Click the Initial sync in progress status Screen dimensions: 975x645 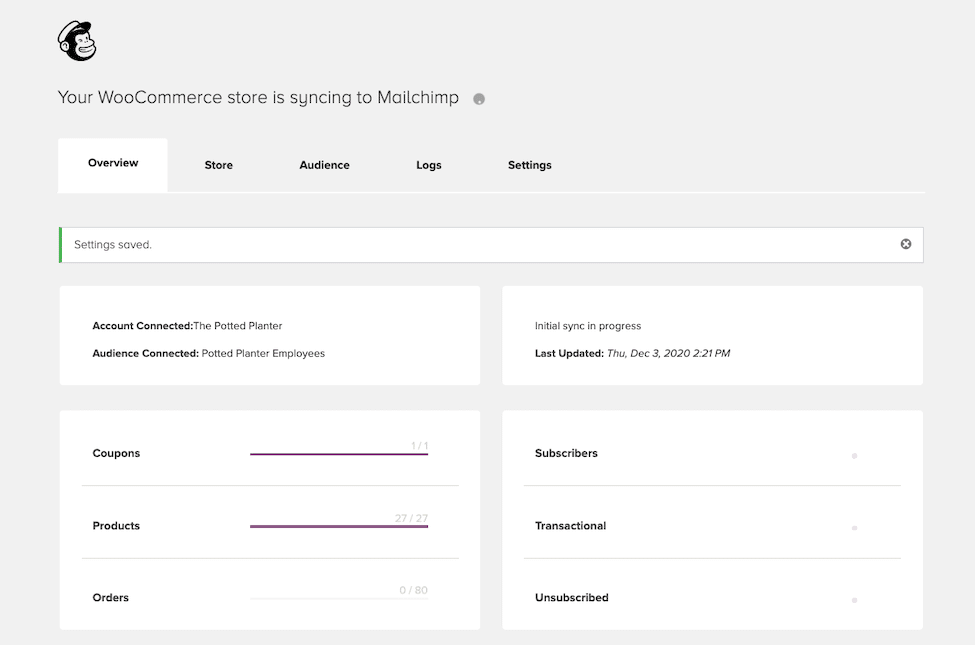point(587,325)
